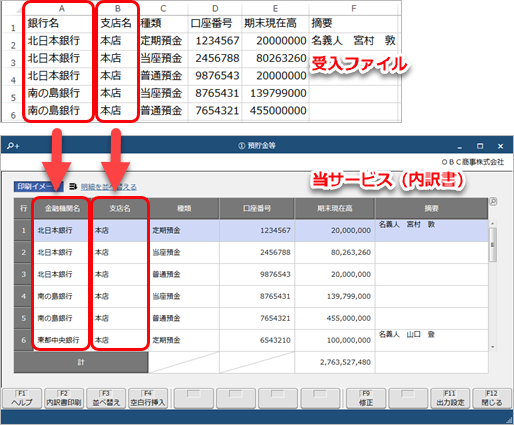Click the spreadsheet cell 名義人 宮村 敦

coord(354,41)
